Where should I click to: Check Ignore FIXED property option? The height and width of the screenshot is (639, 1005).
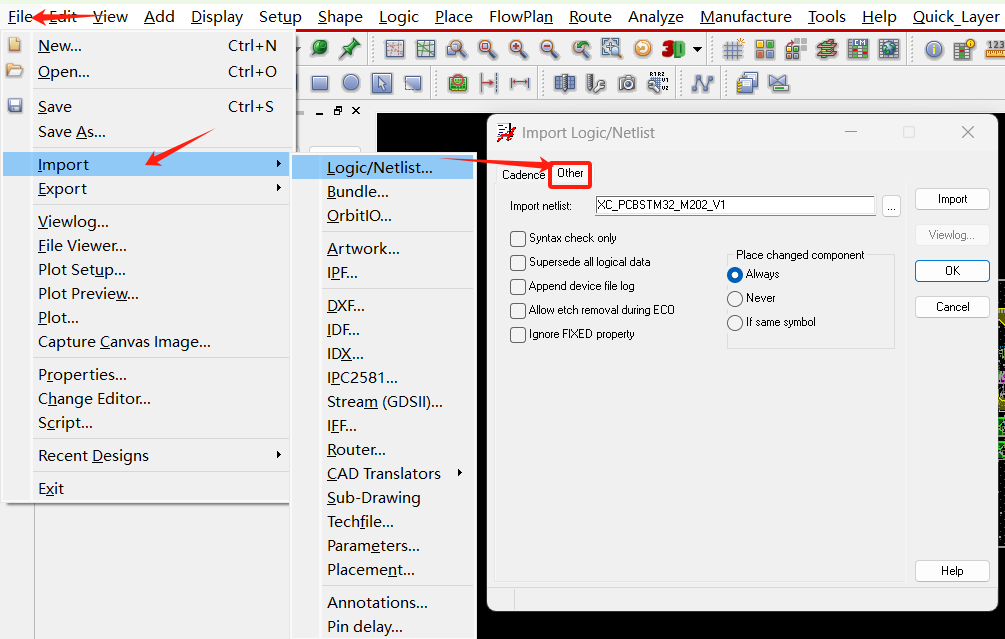coord(518,335)
